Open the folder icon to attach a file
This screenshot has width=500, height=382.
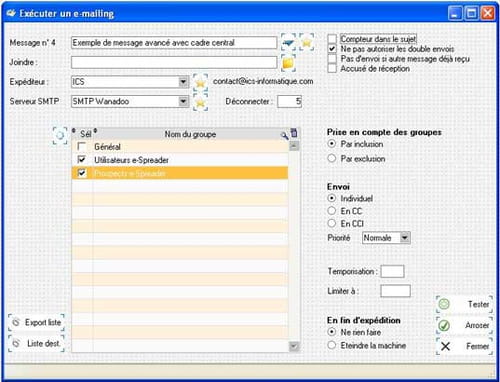click(x=288, y=63)
